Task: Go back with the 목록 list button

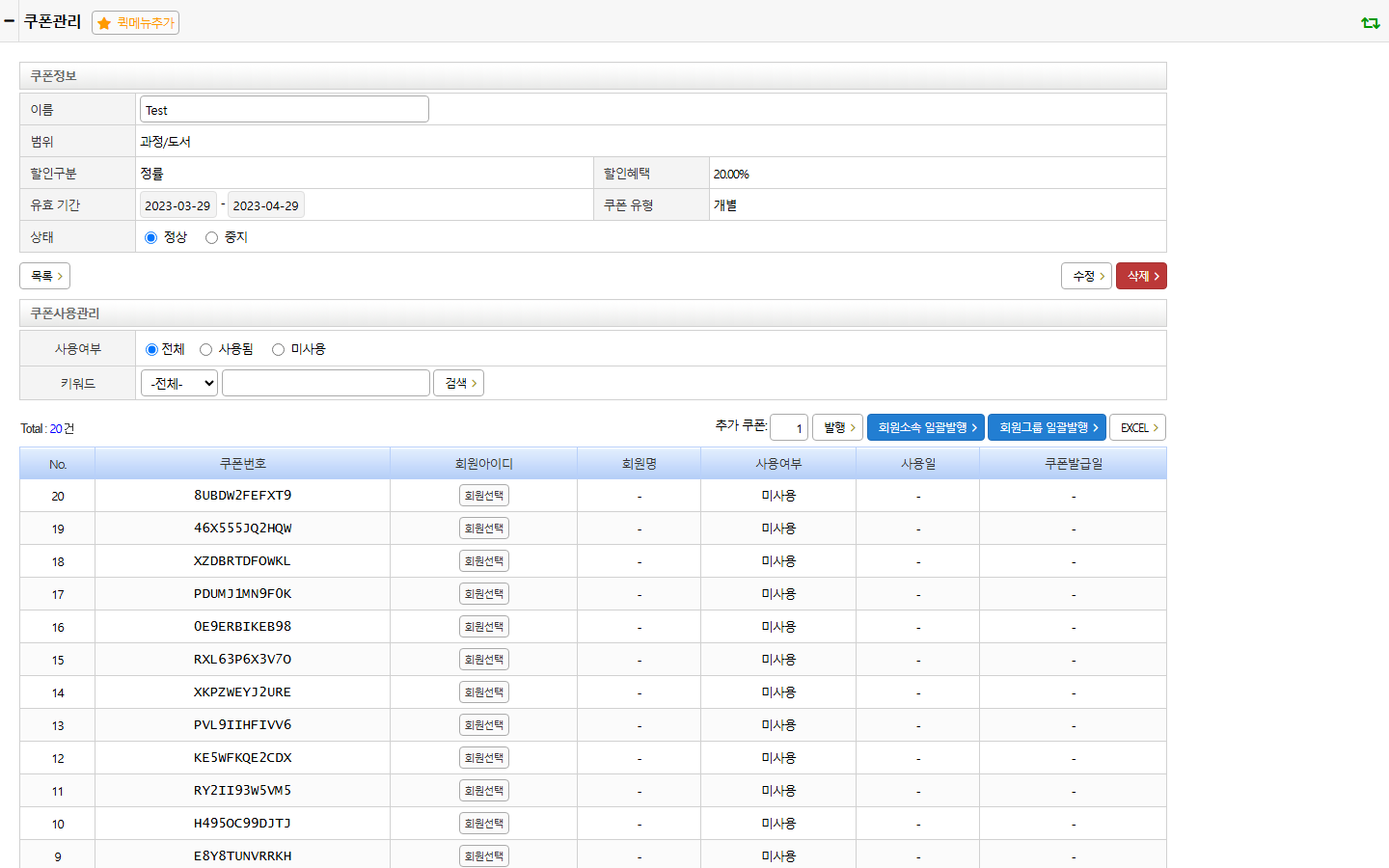Action: [45, 276]
